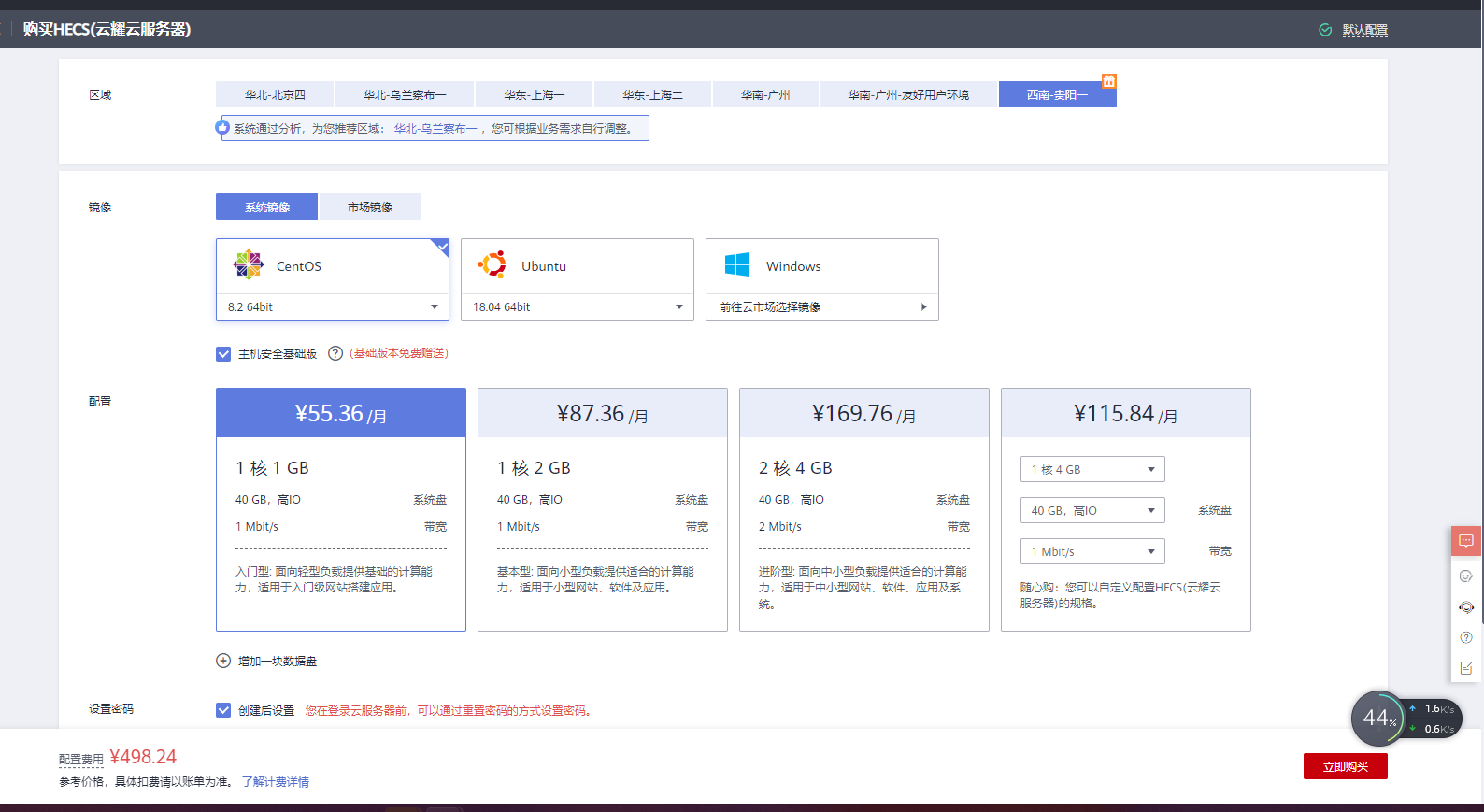Select the ¥169.76/月 2核4GB plan
The width and height of the screenshot is (1484, 812).
864,509
